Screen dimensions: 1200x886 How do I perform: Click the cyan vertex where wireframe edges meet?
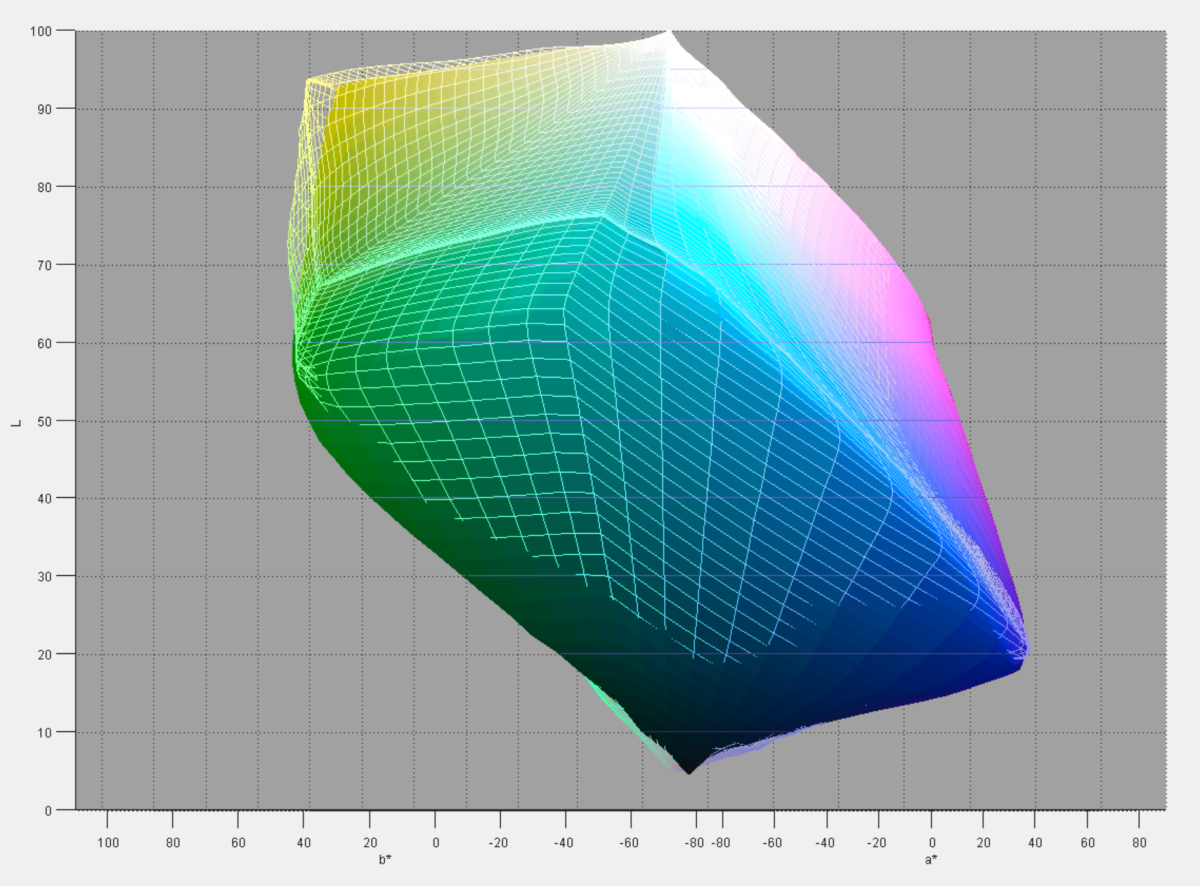pyautogui.click(x=602, y=216)
